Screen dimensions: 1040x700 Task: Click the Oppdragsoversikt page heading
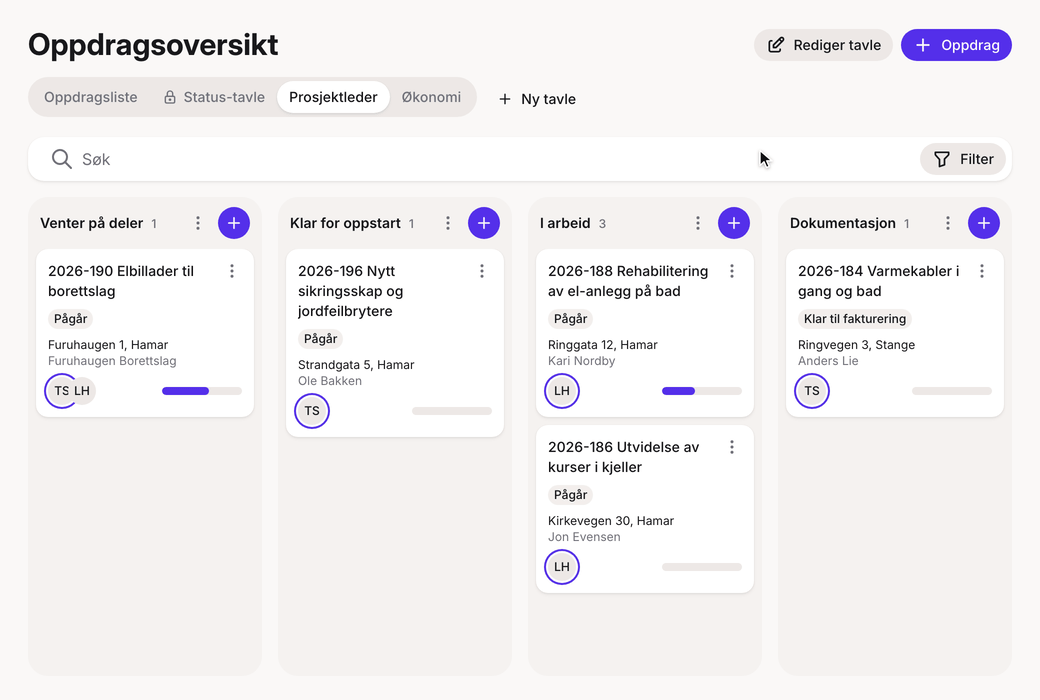click(x=153, y=45)
